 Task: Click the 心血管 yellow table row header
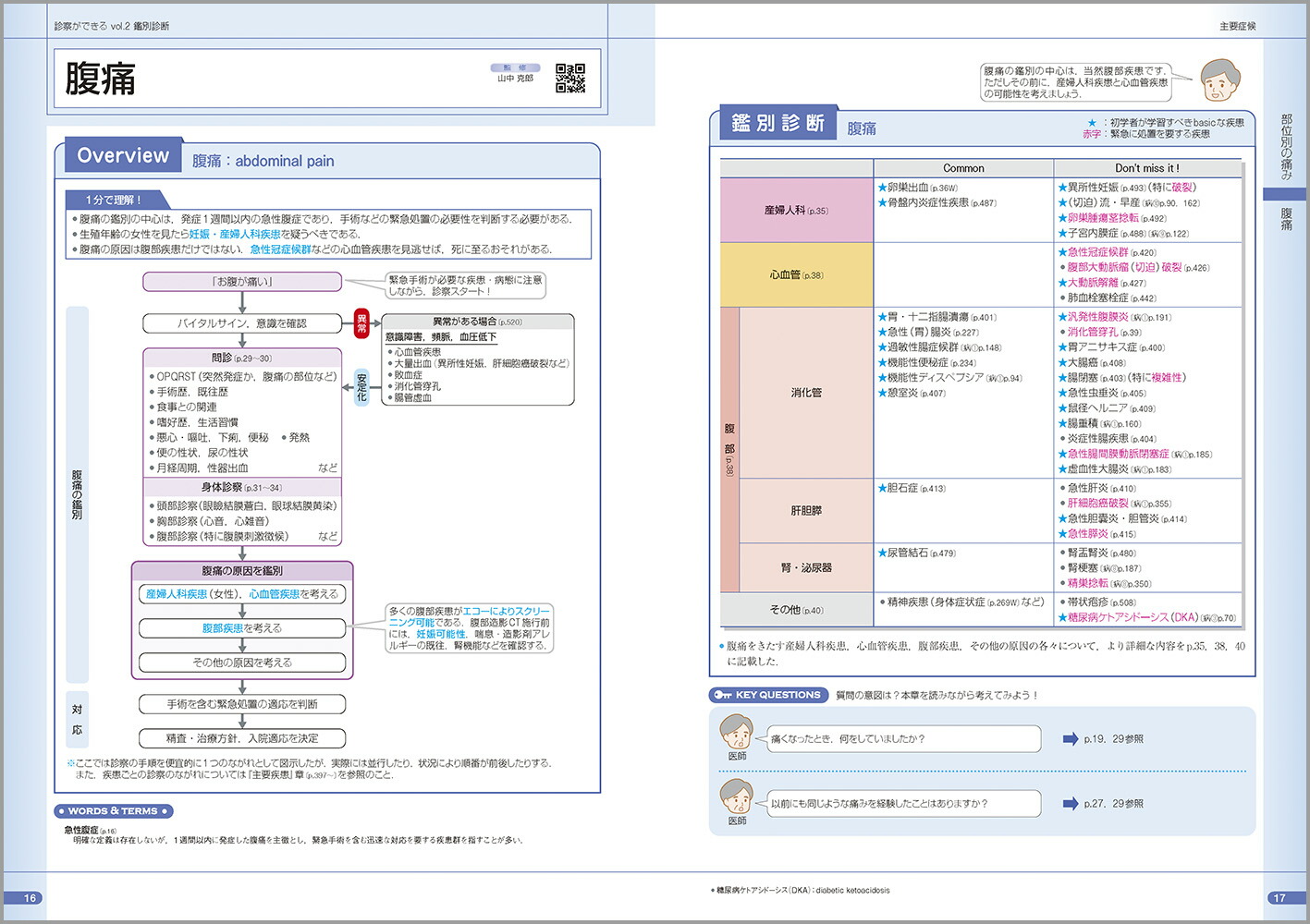pyautogui.click(x=796, y=275)
